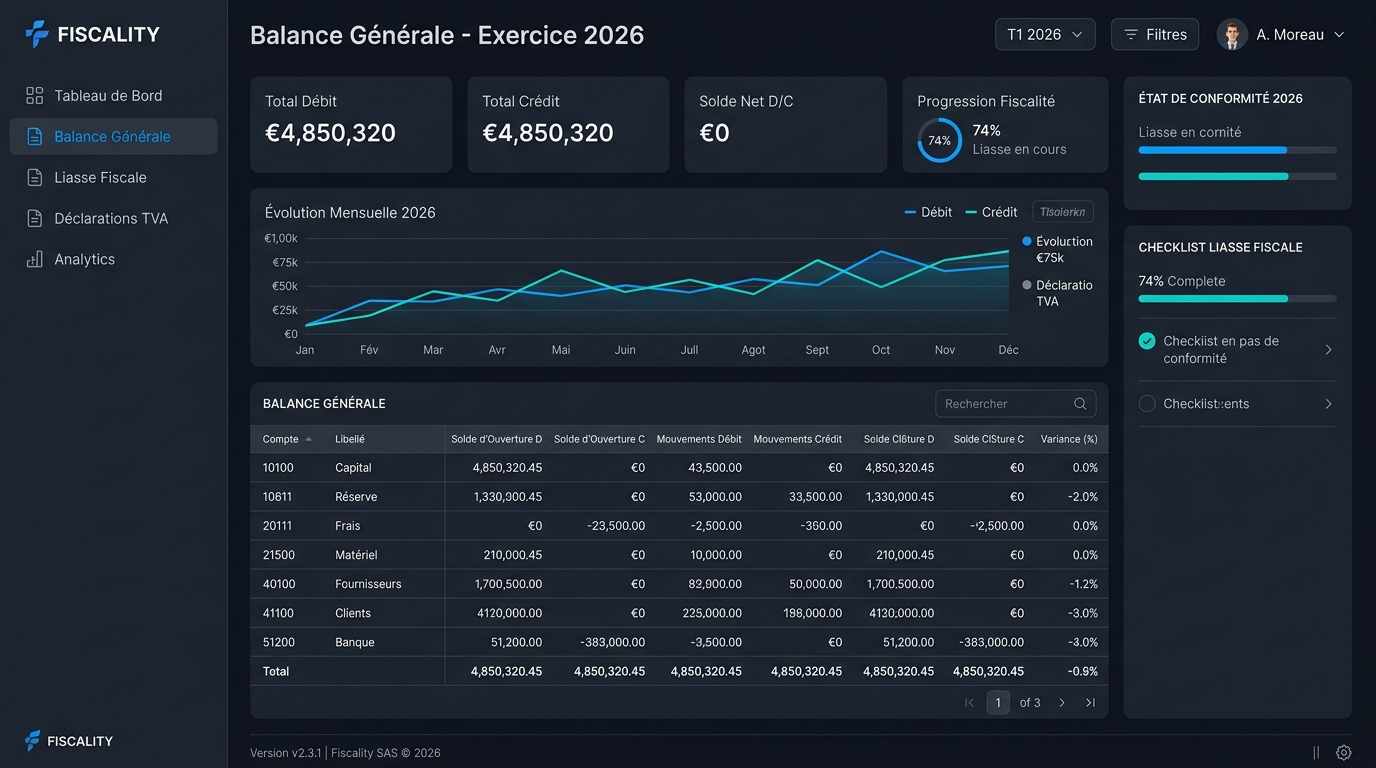Screen dimensions: 1376x768
Task: Toggle the grey Déclaratio TVA legend dot
Action: [x=1027, y=285]
